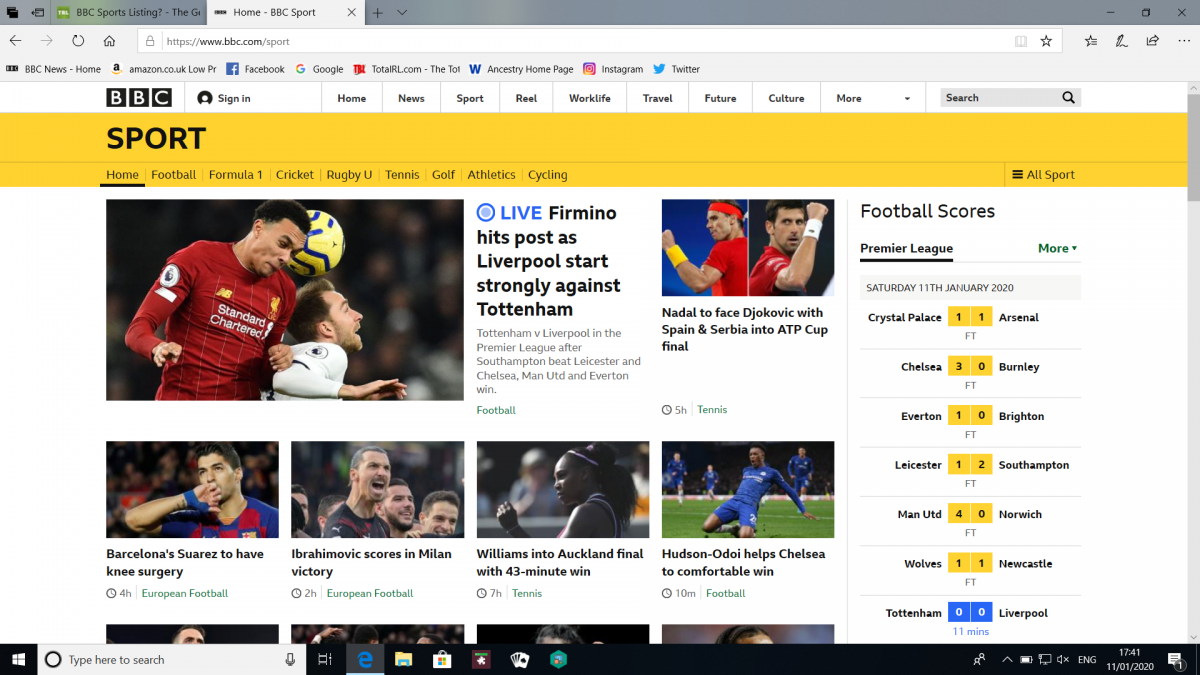Open Hudson-Odoi helps Chelsea article

[x=743, y=562]
